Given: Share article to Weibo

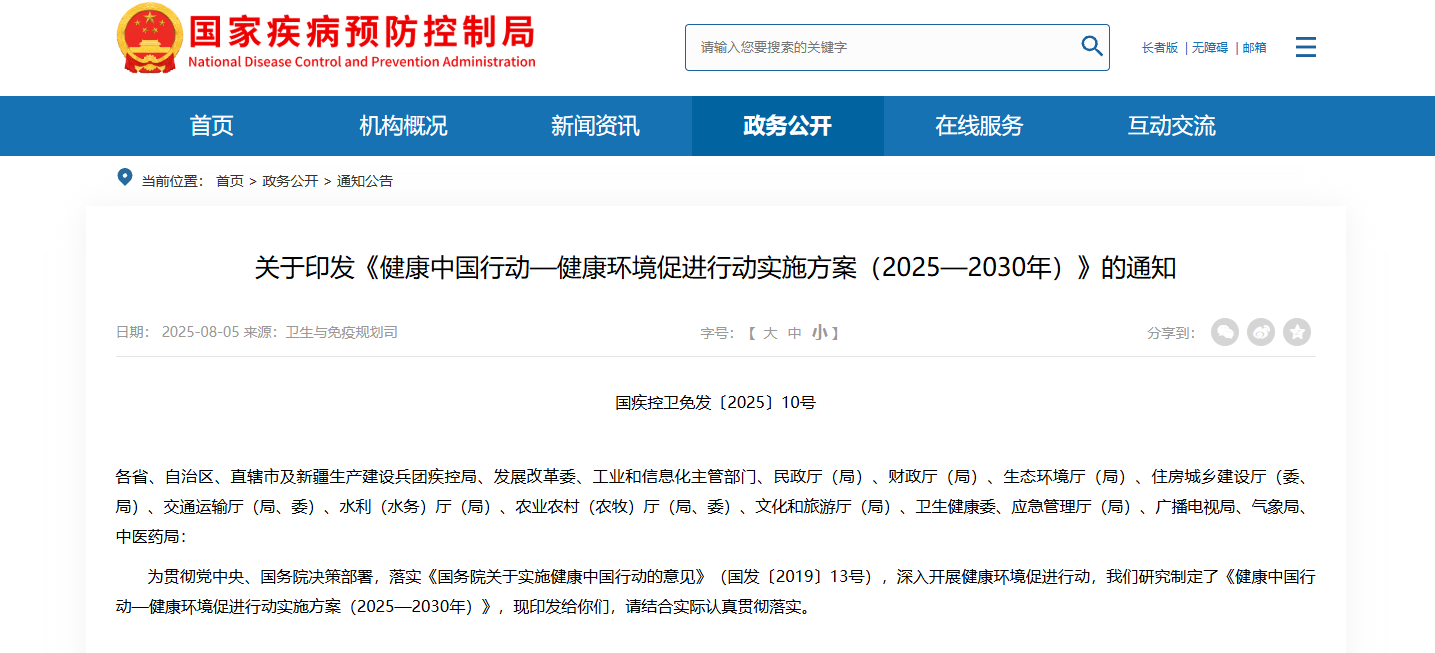Looking at the screenshot, I should click(1261, 332).
